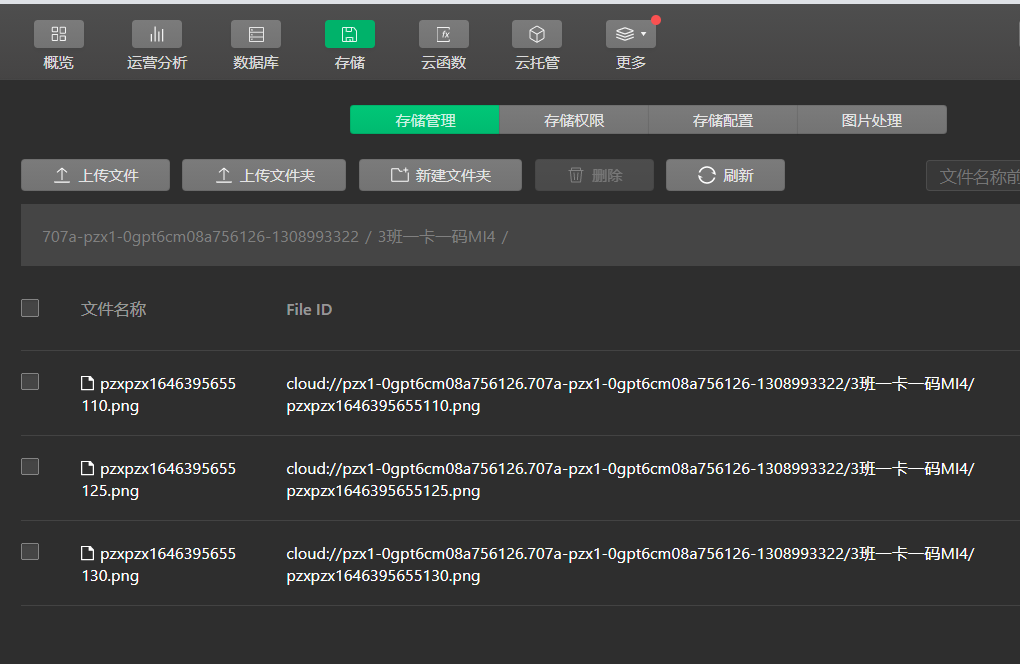Select the green 存储 storage icon
Image resolution: width=1020 pixels, height=664 pixels.
[350, 34]
